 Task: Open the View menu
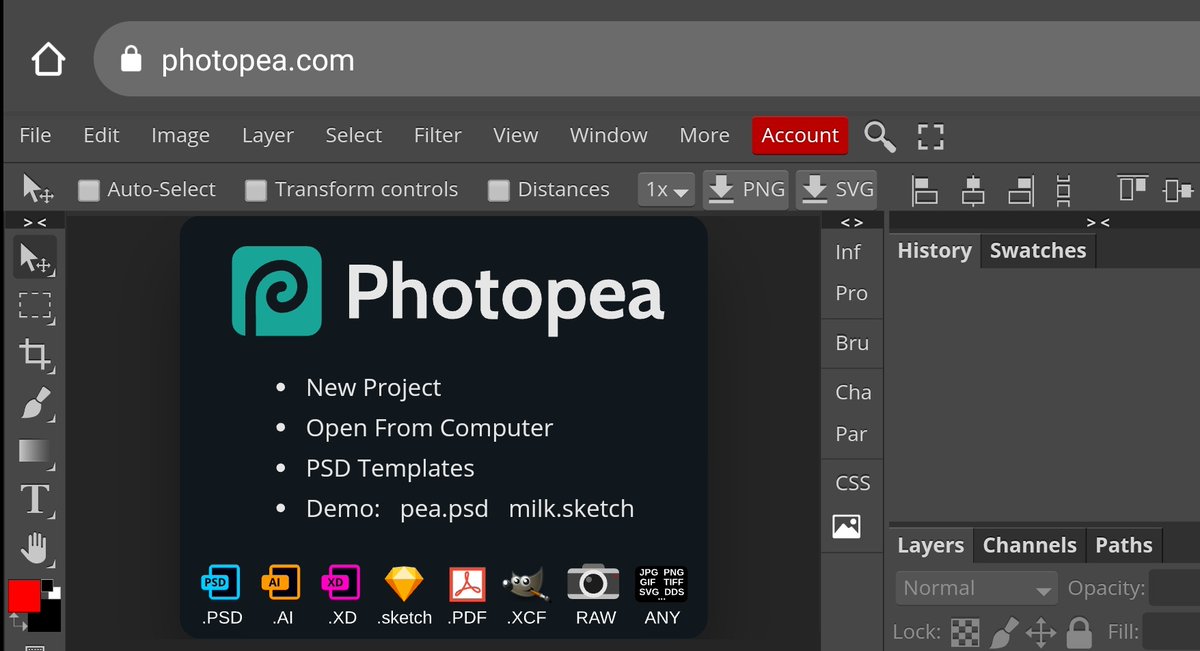(516, 135)
